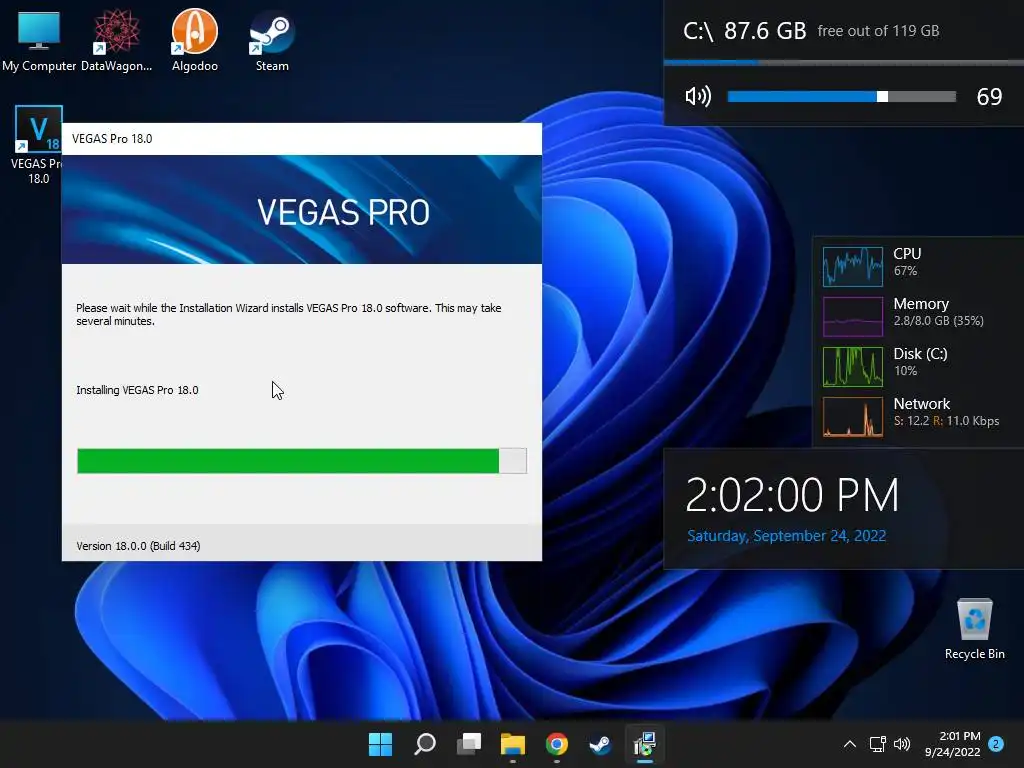This screenshot has height=768, width=1024.
Task: Click the Network activity graph
Action: click(852, 417)
